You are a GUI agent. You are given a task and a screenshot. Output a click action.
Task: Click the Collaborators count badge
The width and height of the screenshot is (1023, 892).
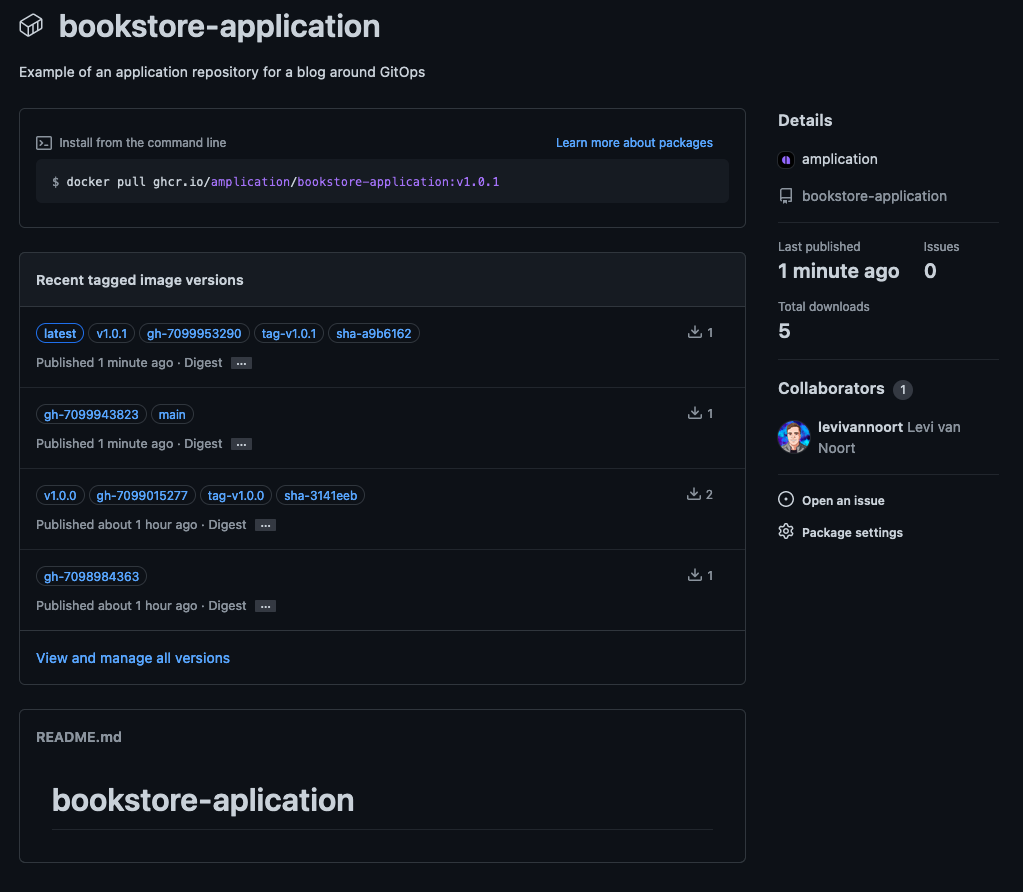pyautogui.click(x=903, y=390)
